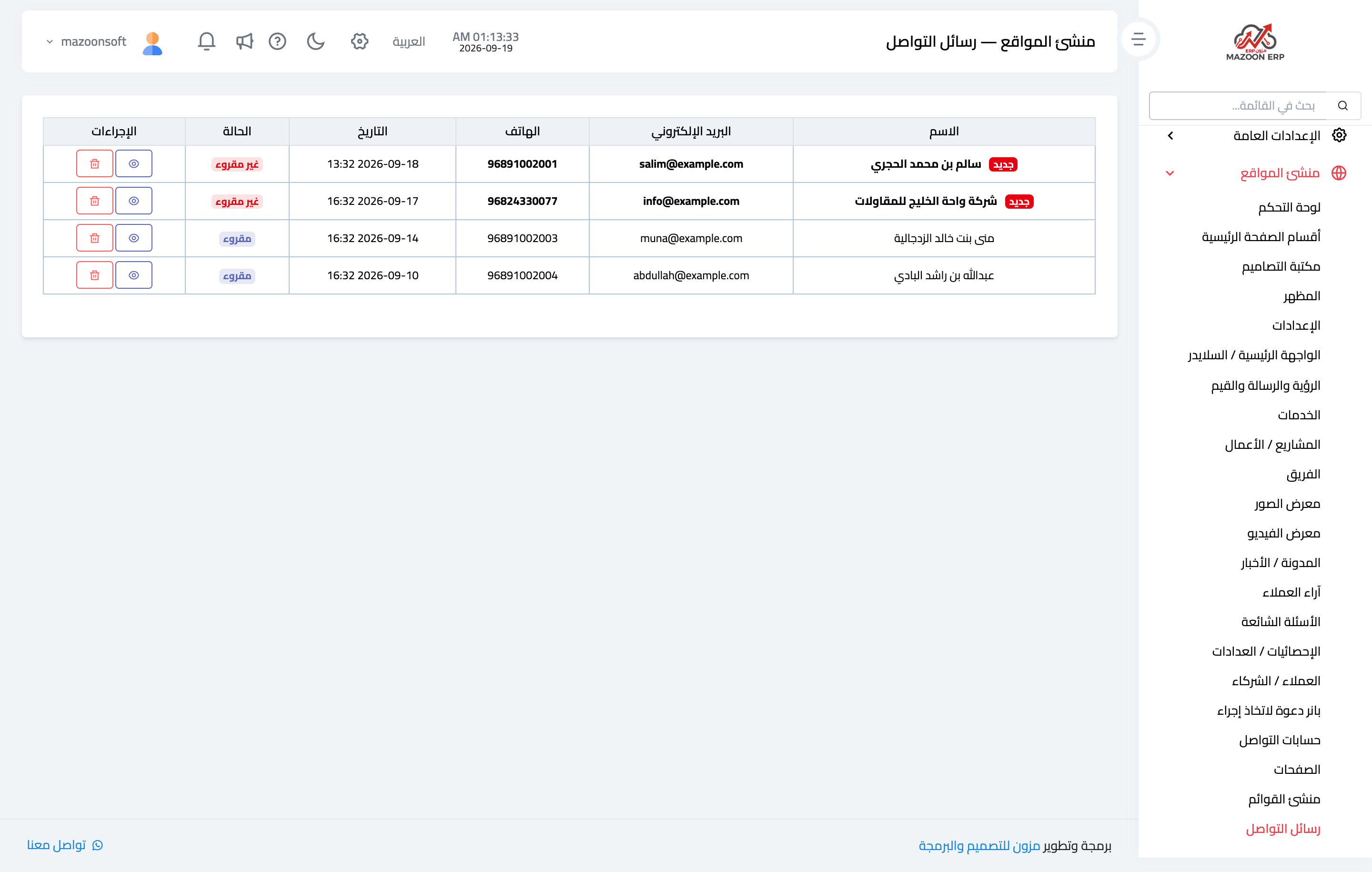Open الإعدادات submenu item
1372x872 pixels.
1296,325
